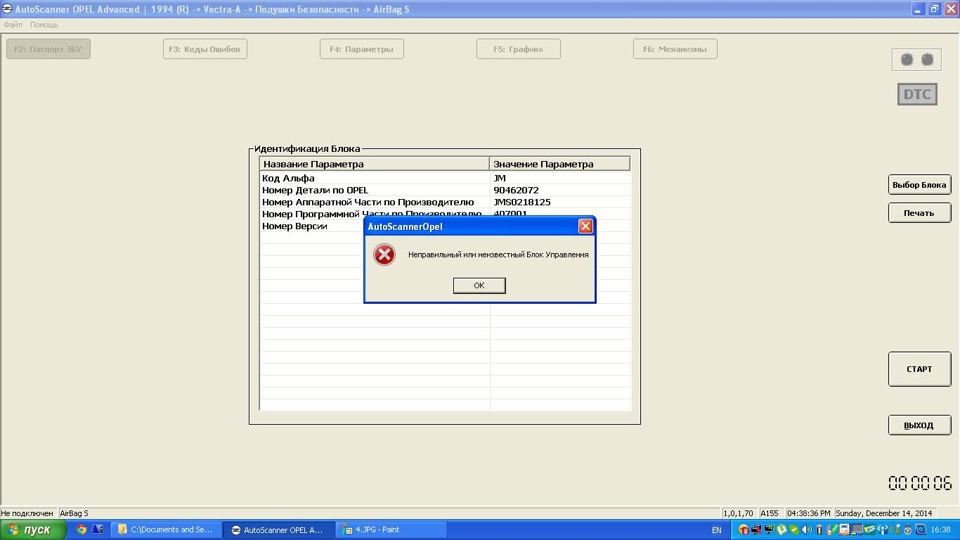The width and height of the screenshot is (960, 540).
Task: Click the connection status lights indicator
Action: click(917, 59)
